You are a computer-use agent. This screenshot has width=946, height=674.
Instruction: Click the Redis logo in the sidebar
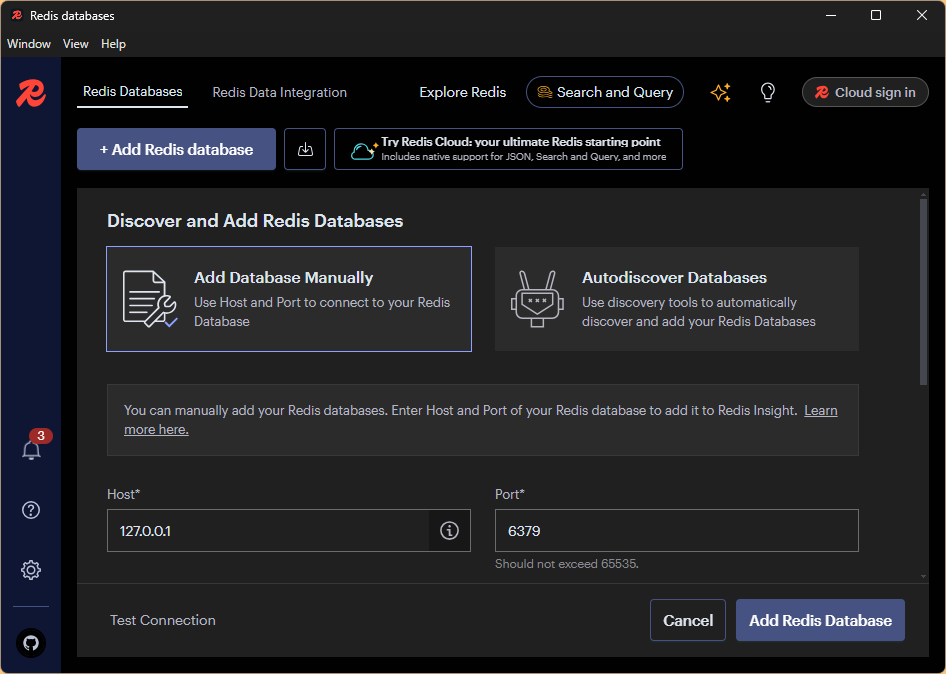tap(31, 93)
